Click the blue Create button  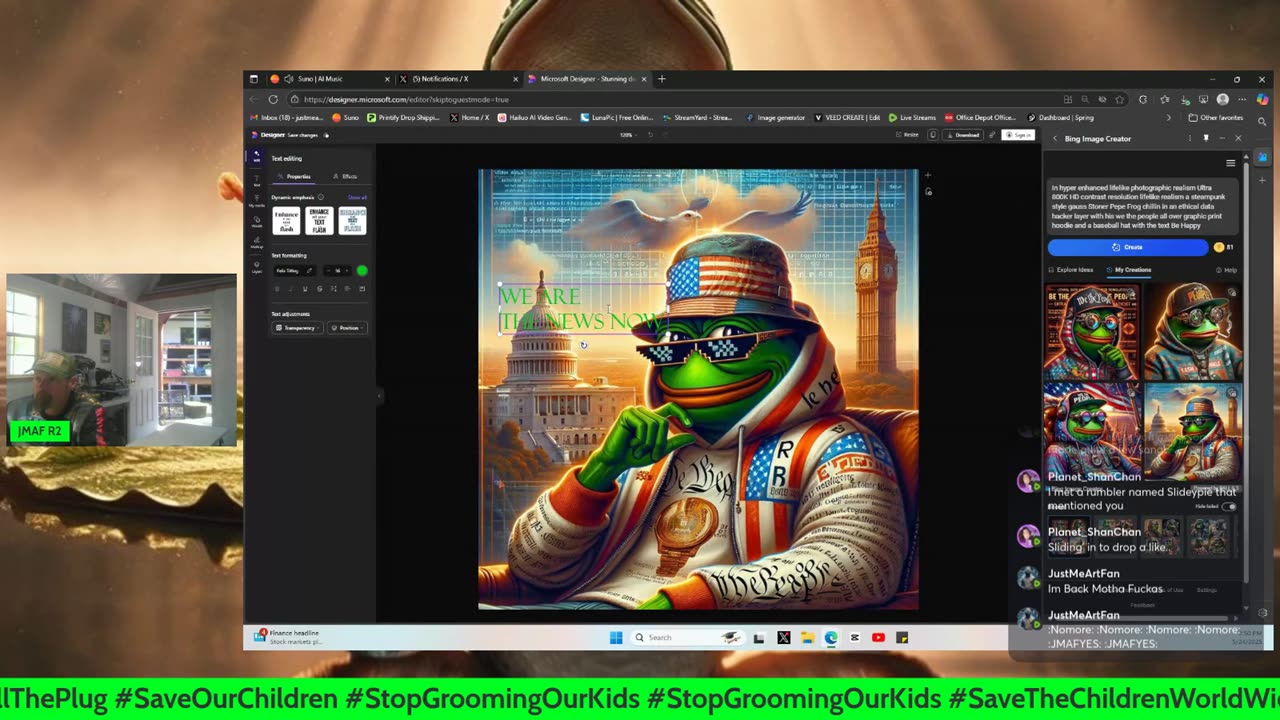pyautogui.click(x=1127, y=247)
